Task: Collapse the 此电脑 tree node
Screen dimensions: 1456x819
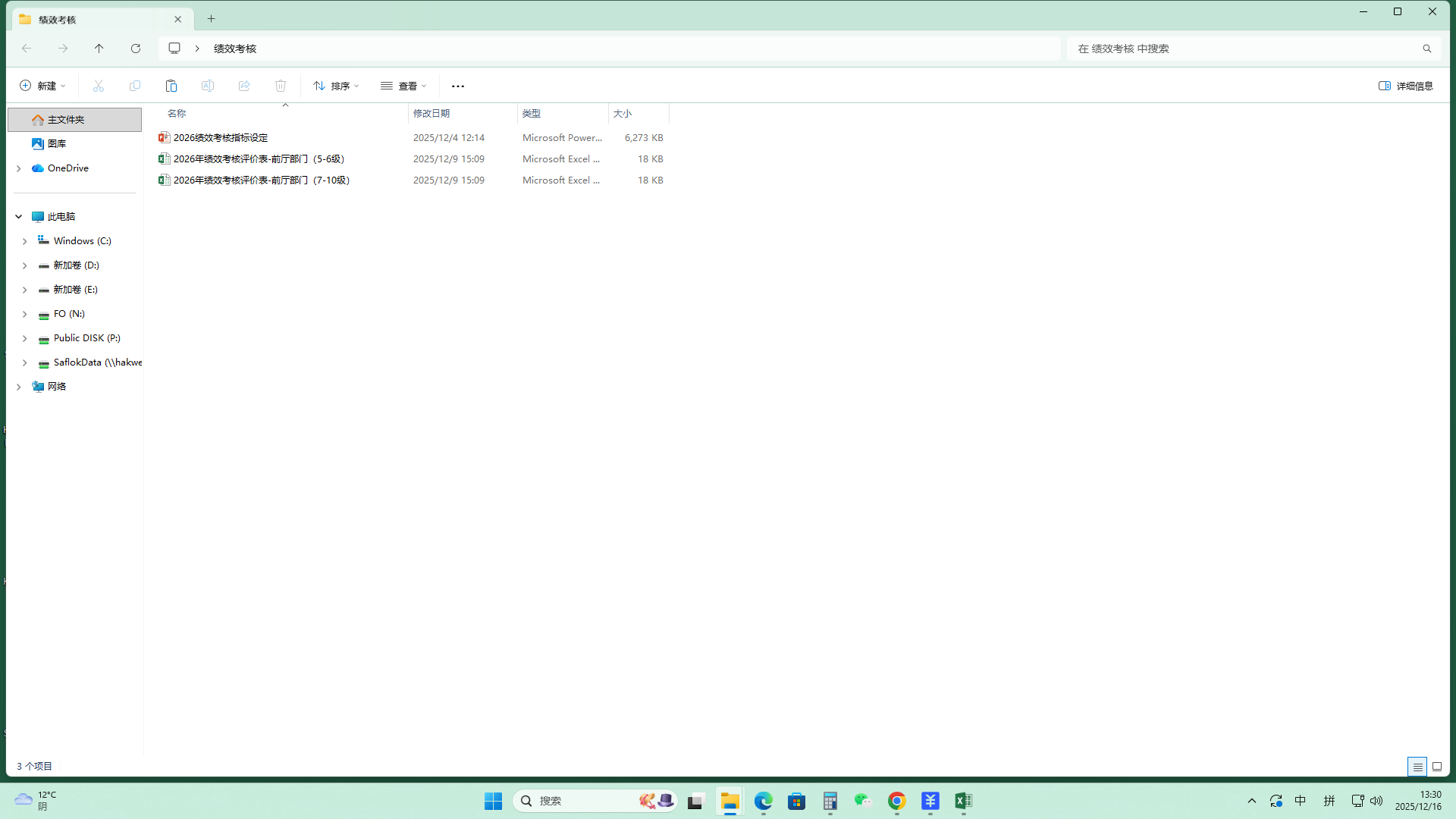Action: [18, 217]
